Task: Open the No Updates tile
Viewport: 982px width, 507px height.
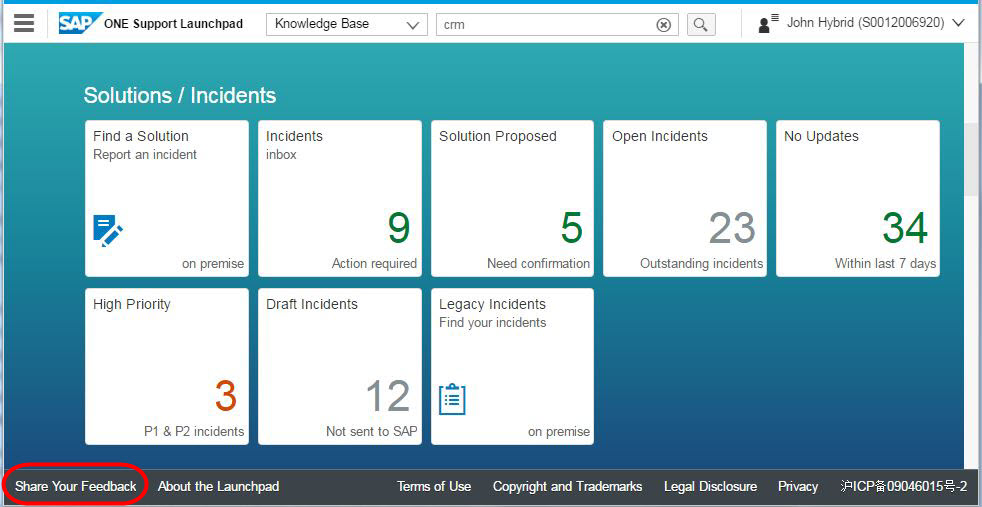Action: (x=857, y=198)
